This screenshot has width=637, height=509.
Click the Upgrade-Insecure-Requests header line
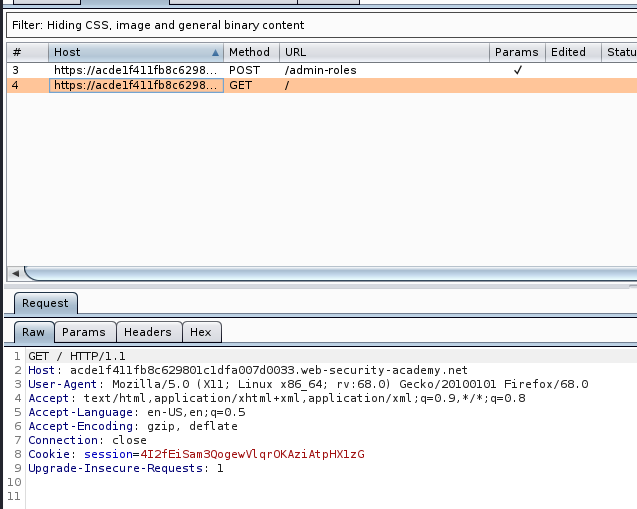click(126, 468)
